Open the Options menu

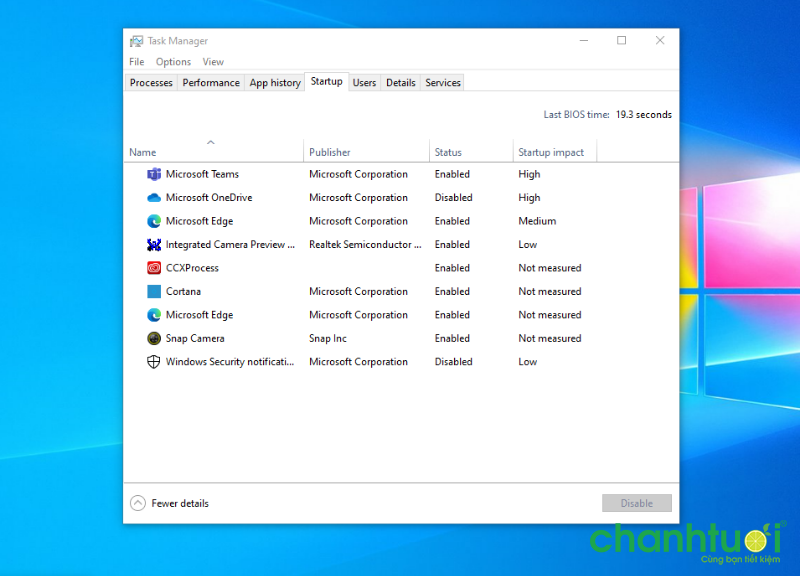coord(173,62)
